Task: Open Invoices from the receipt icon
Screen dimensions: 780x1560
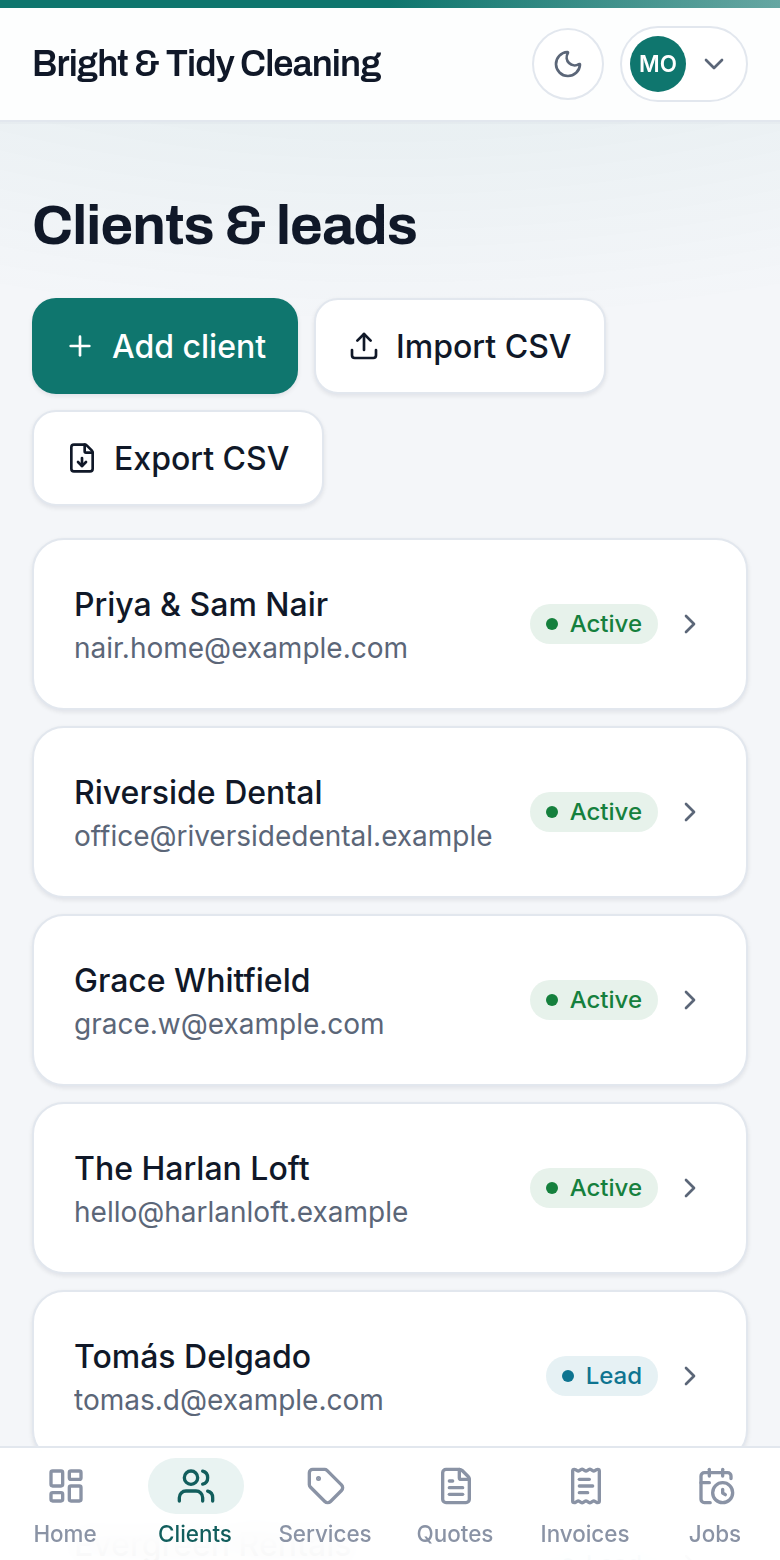Action: click(585, 1504)
